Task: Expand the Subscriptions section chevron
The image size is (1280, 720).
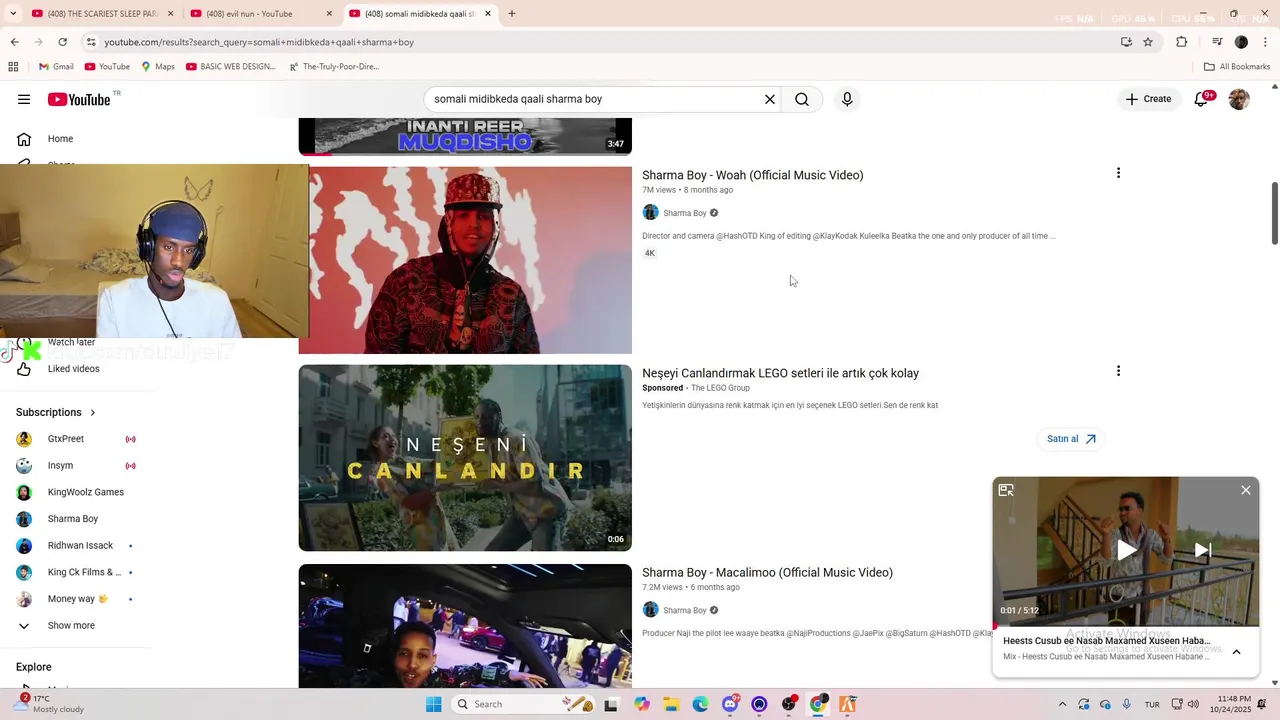Action: 93,412
